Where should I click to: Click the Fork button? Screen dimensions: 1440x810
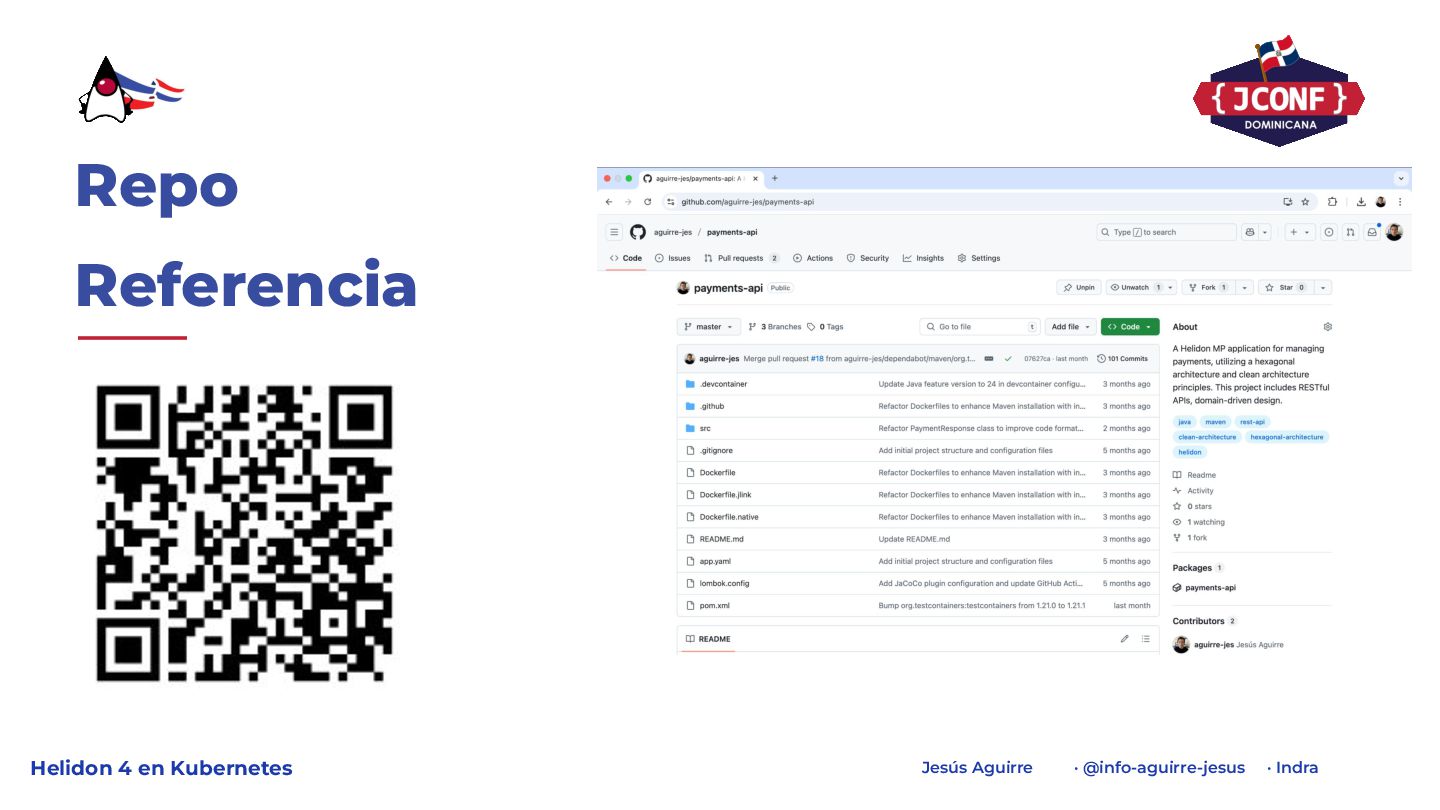pos(1209,287)
